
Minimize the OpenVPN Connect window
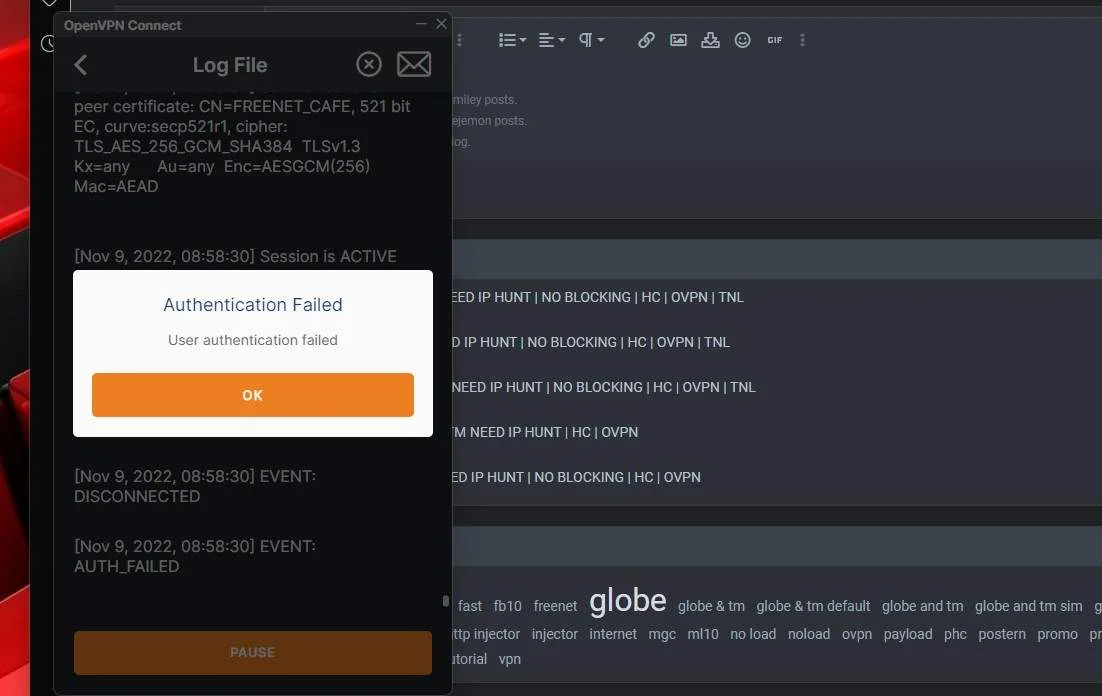(421, 24)
